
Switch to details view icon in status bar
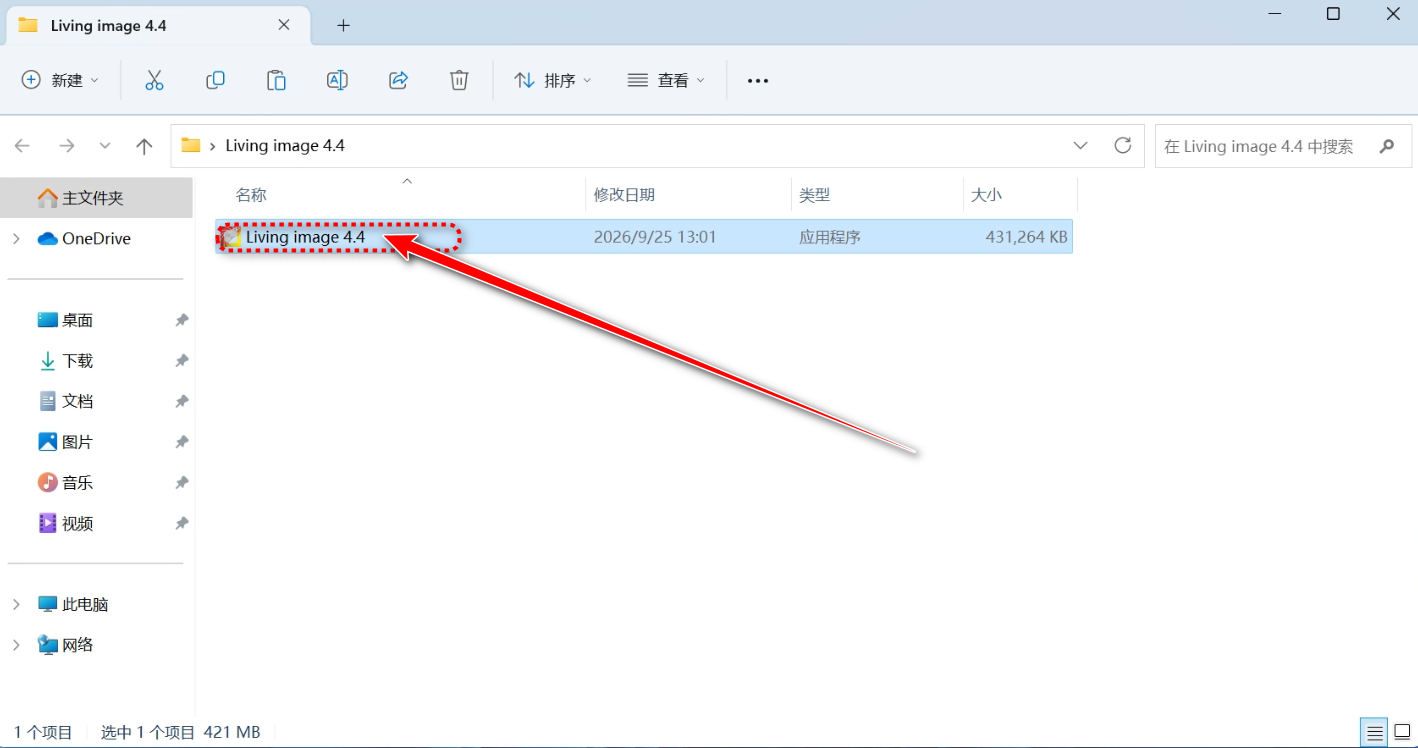pyautogui.click(x=1374, y=733)
